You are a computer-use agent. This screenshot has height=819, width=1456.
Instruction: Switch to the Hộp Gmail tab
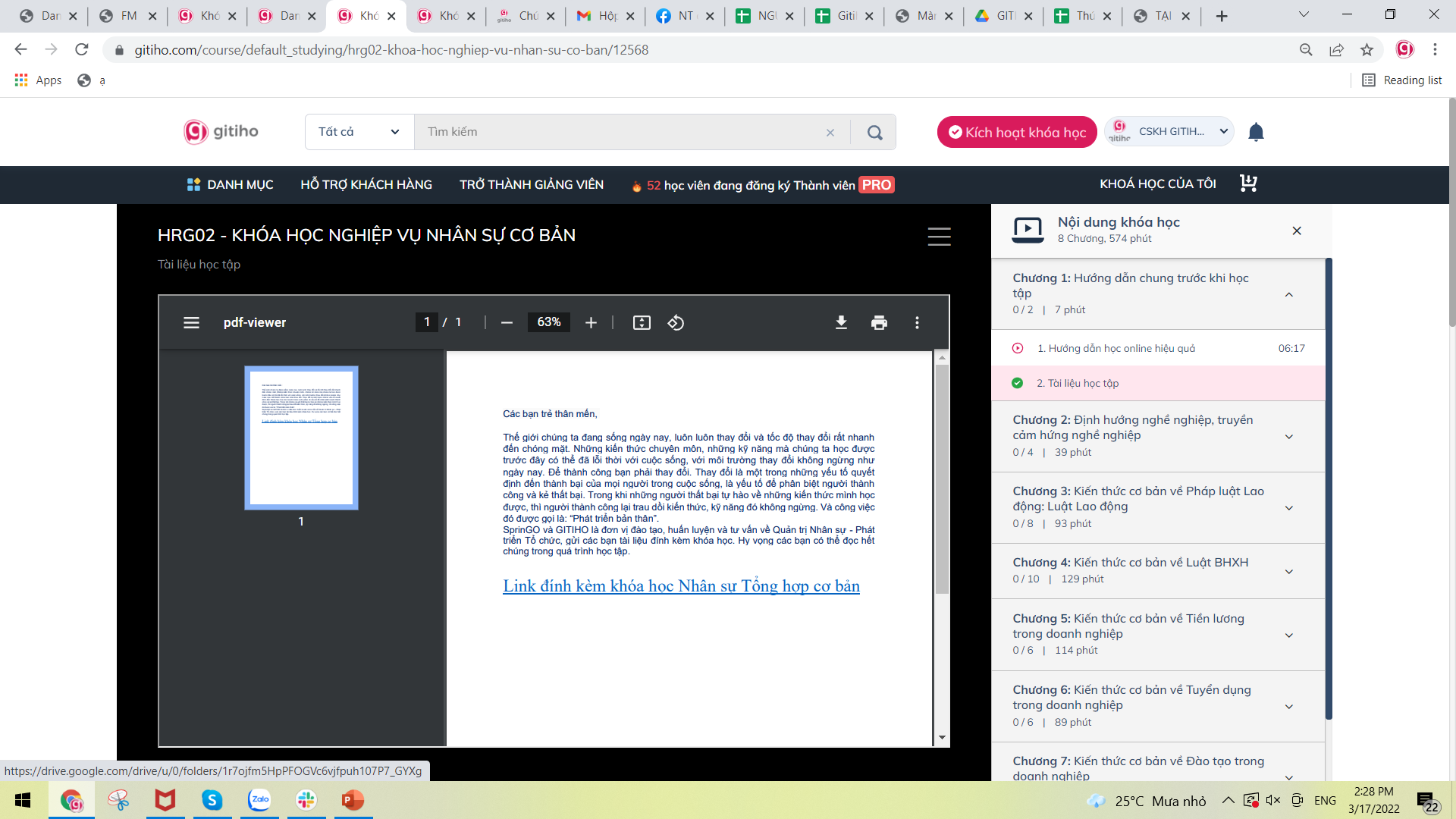pos(605,16)
